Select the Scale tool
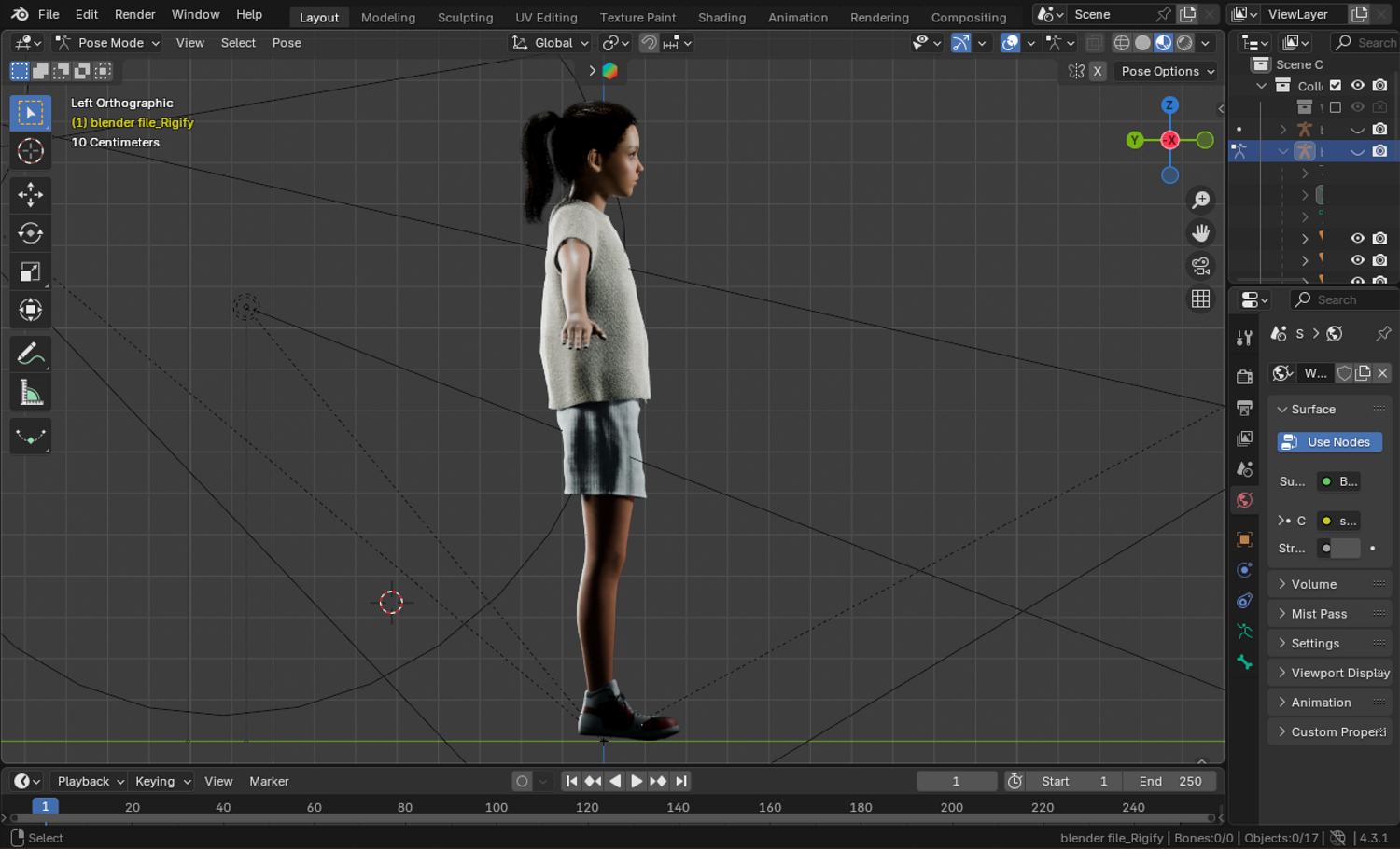 coord(31,271)
